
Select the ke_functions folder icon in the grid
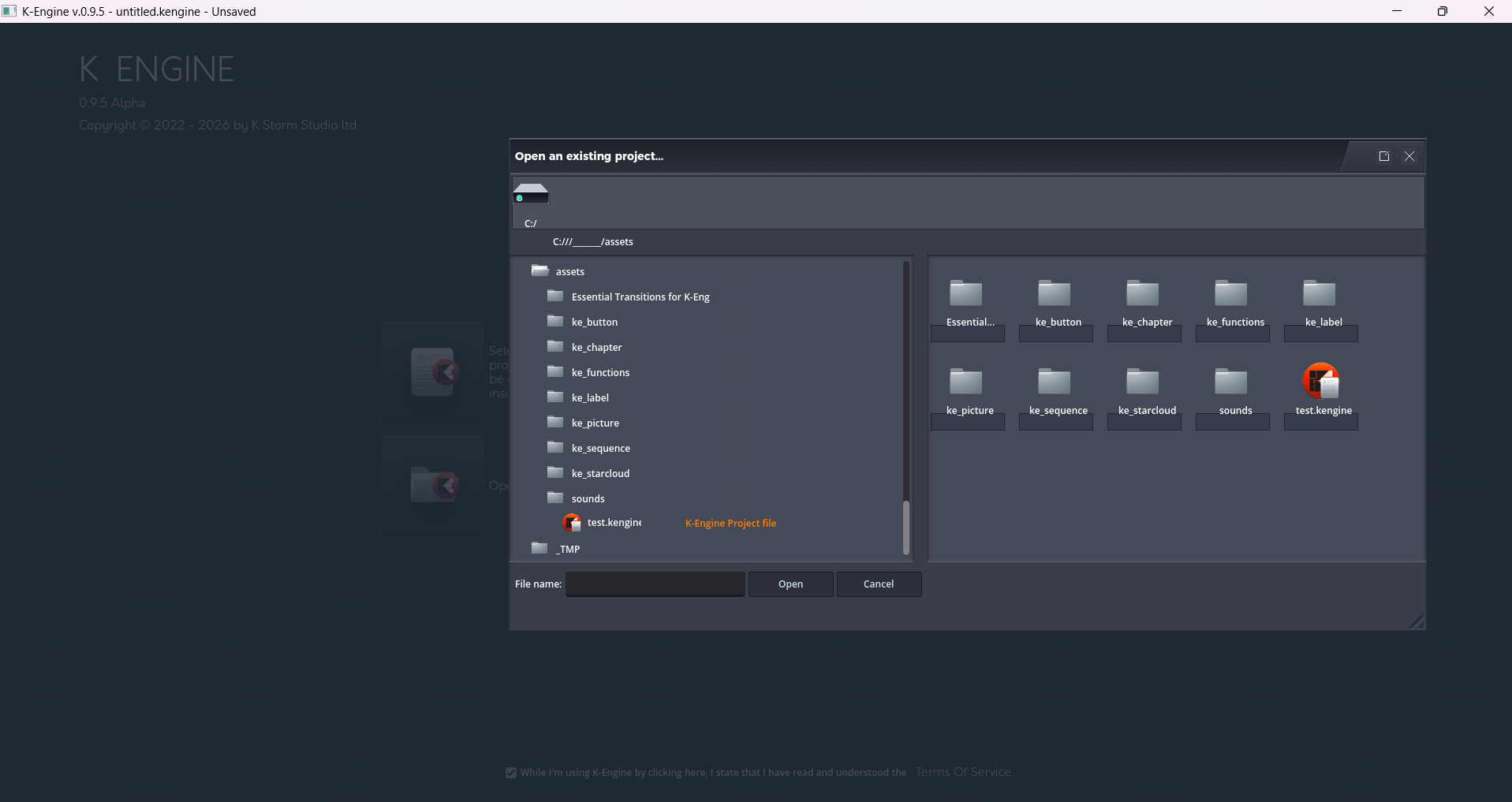[1231, 293]
